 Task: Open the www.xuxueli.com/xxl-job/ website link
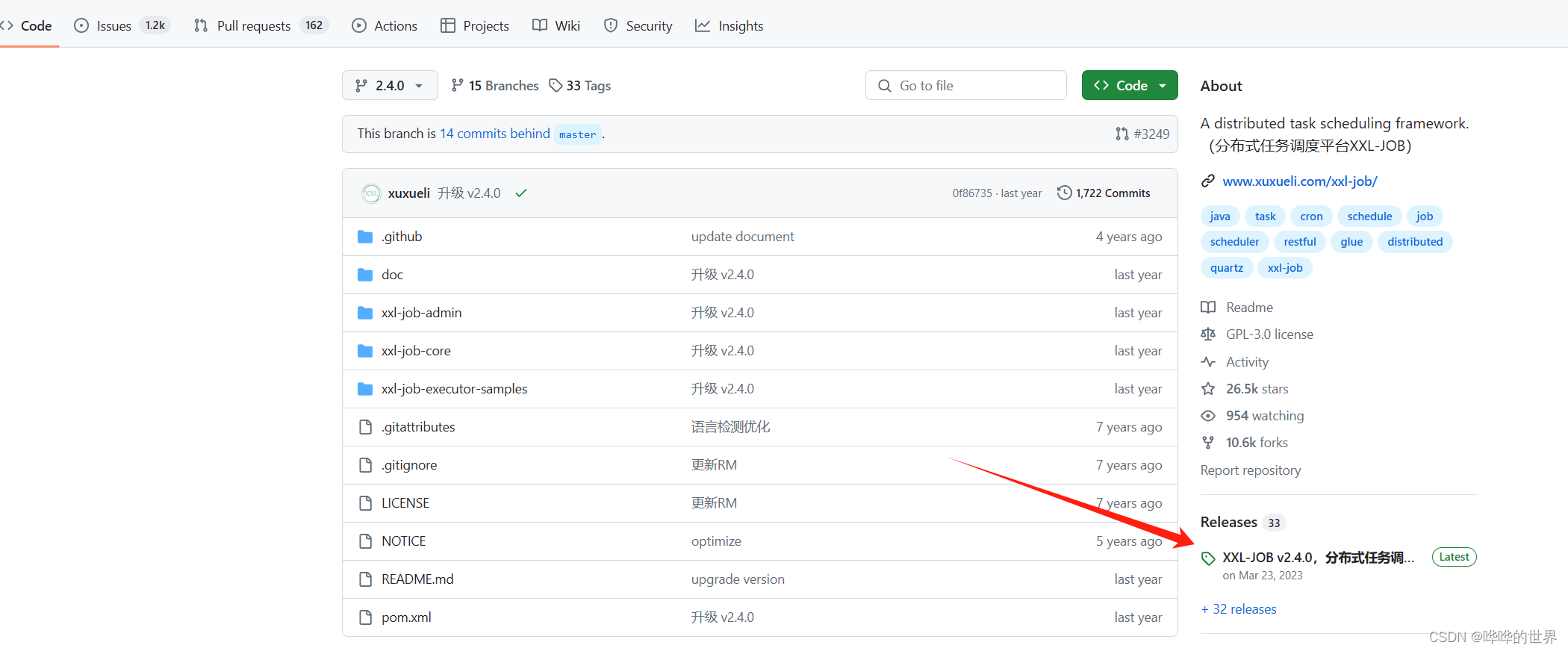click(1300, 181)
